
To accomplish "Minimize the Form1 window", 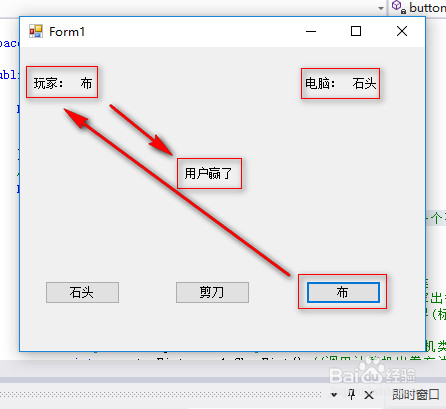I will click(311, 31).
